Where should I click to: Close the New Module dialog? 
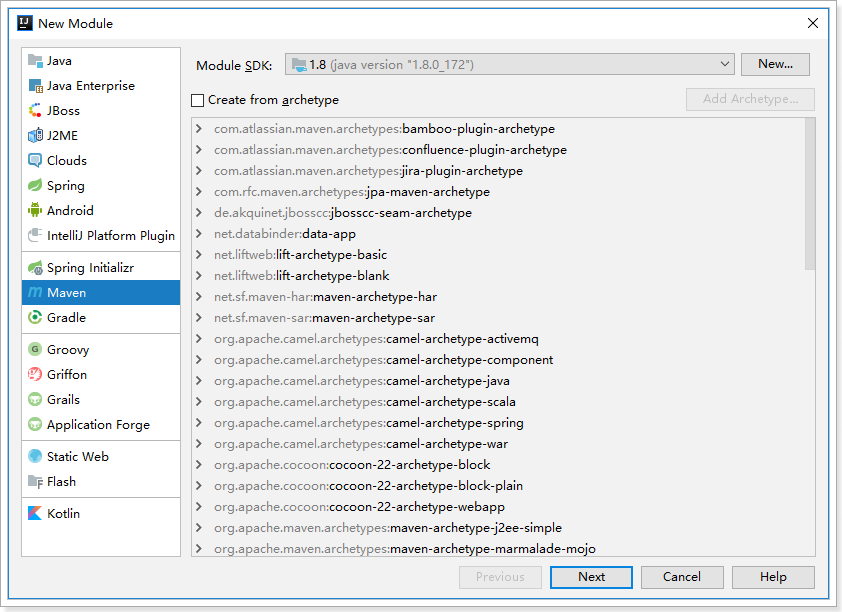coord(812,23)
